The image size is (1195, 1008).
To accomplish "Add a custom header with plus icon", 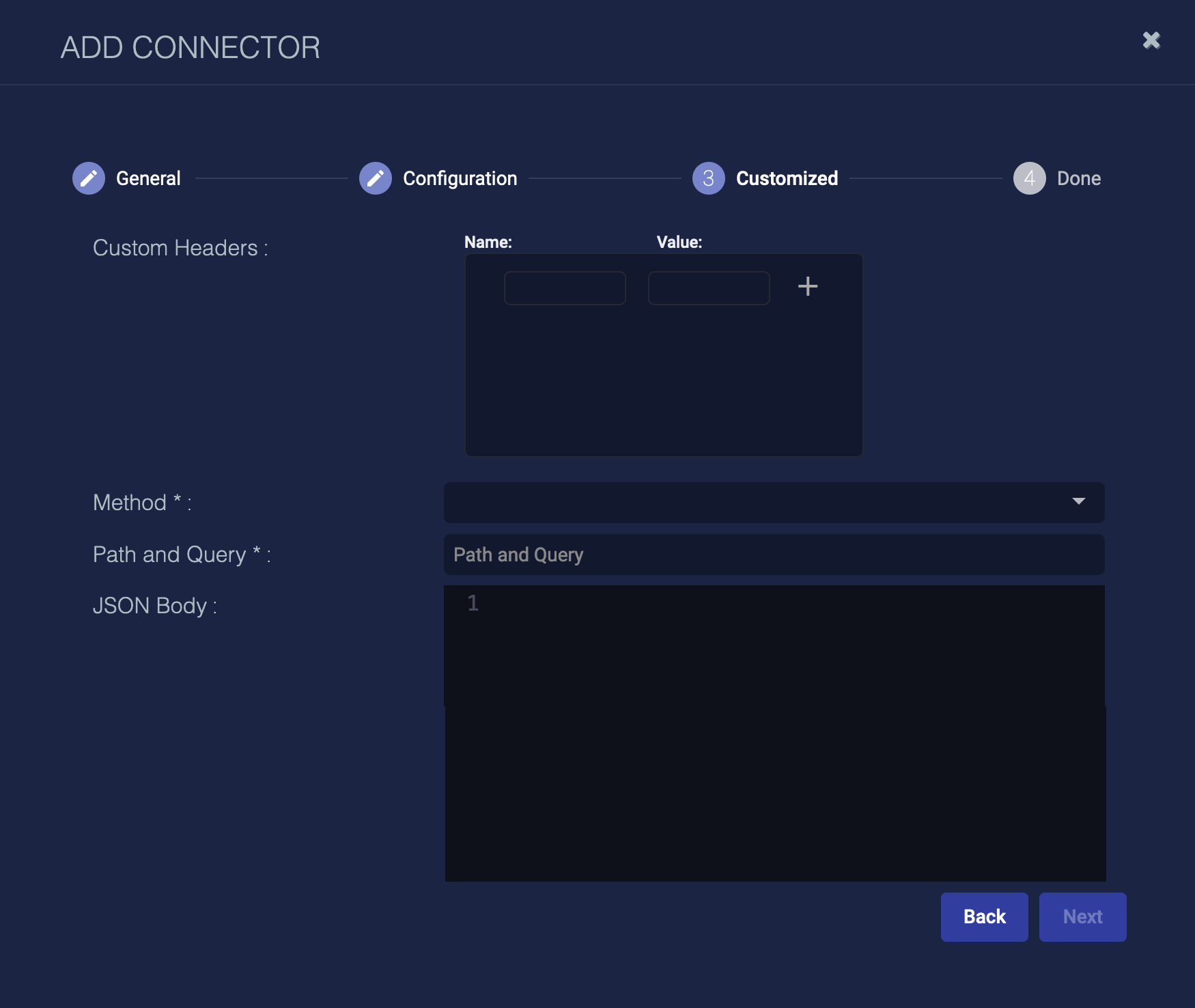I will coord(808,286).
